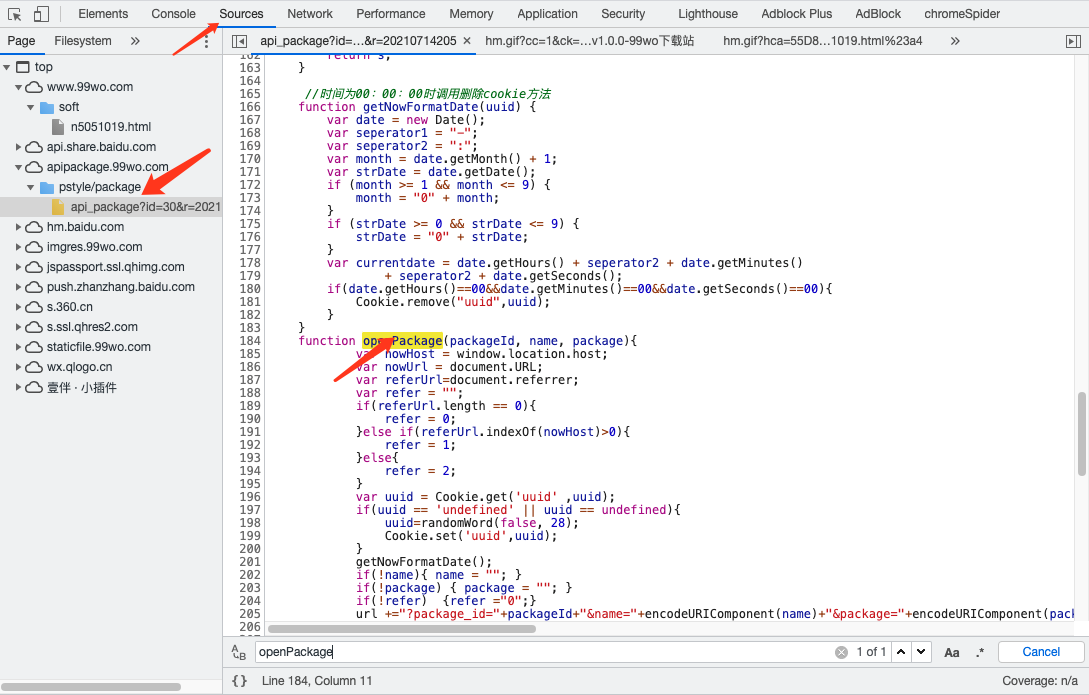This screenshot has height=695, width=1089.
Task: Collapse the www.99wo.com domain node
Action: point(20,87)
